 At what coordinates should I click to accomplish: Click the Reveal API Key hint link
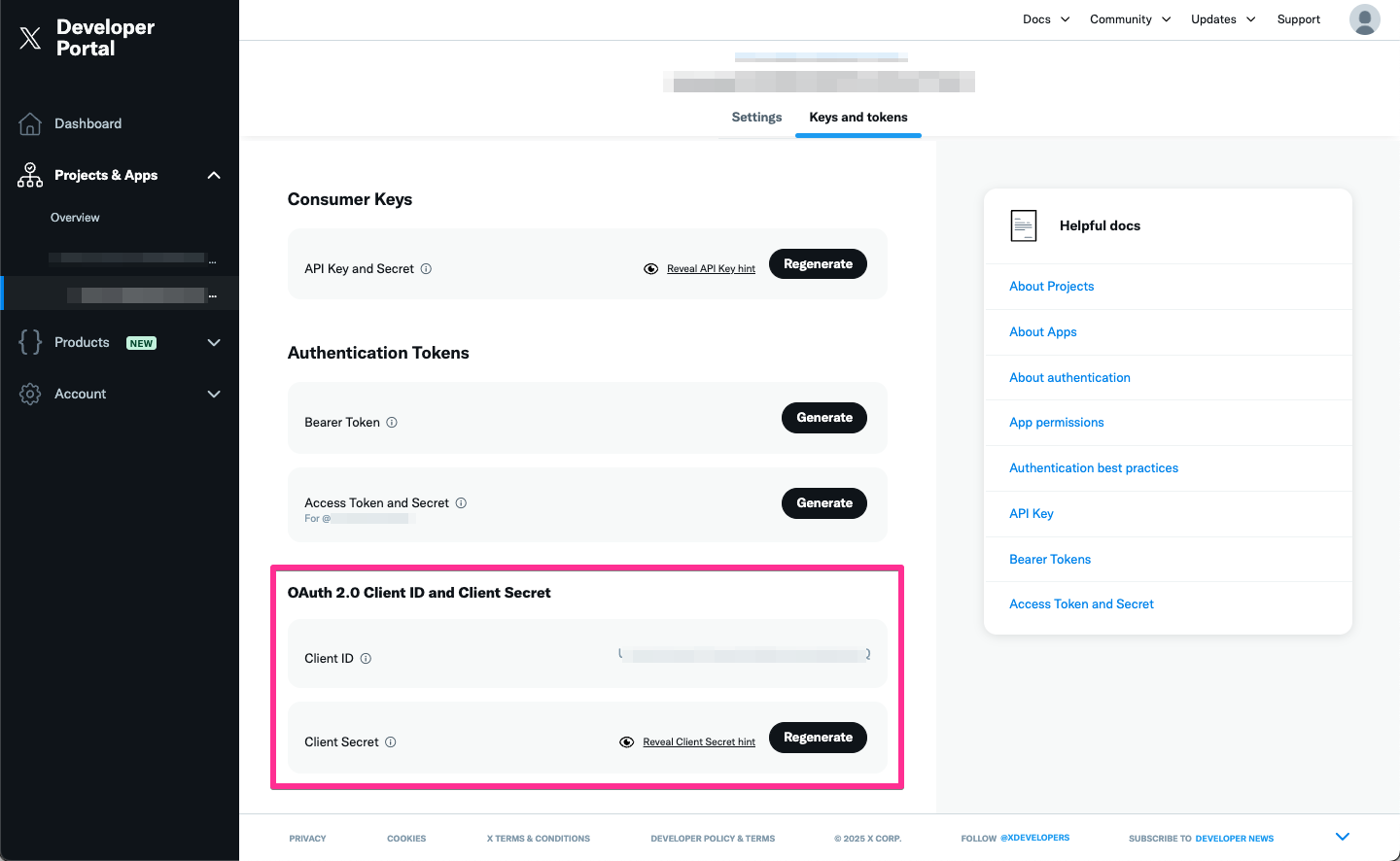click(711, 269)
